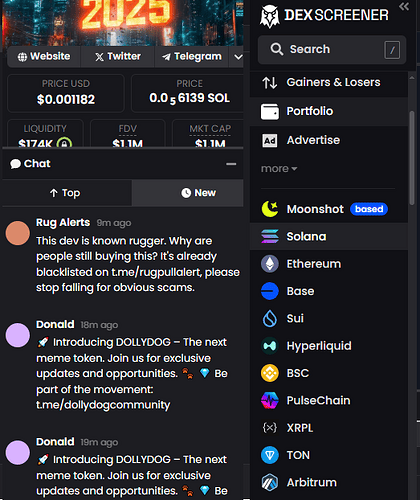Click the BSC chain icon
The height and width of the screenshot is (500, 420).
[270, 373]
